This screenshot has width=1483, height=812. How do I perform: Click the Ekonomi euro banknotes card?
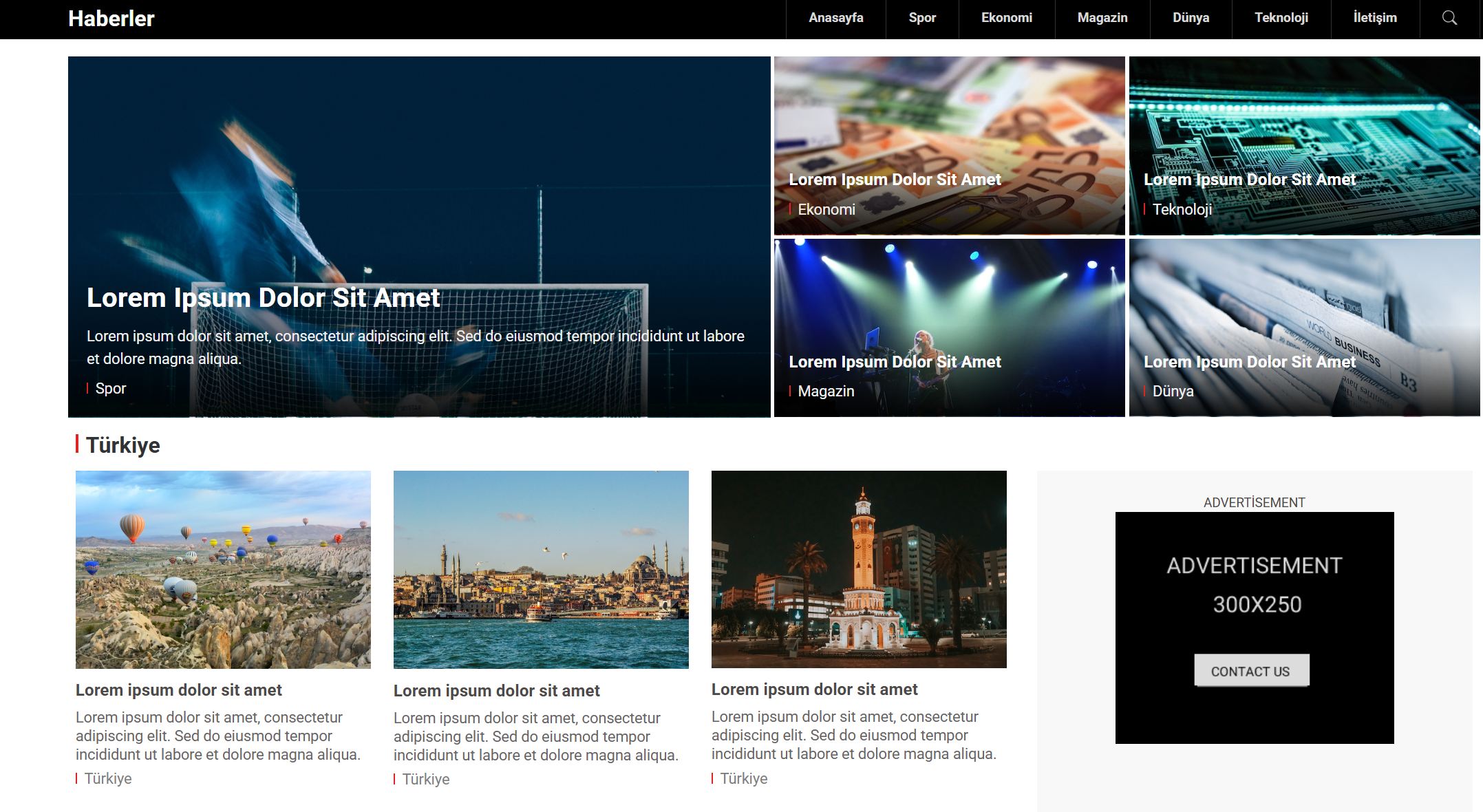[949, 145]
